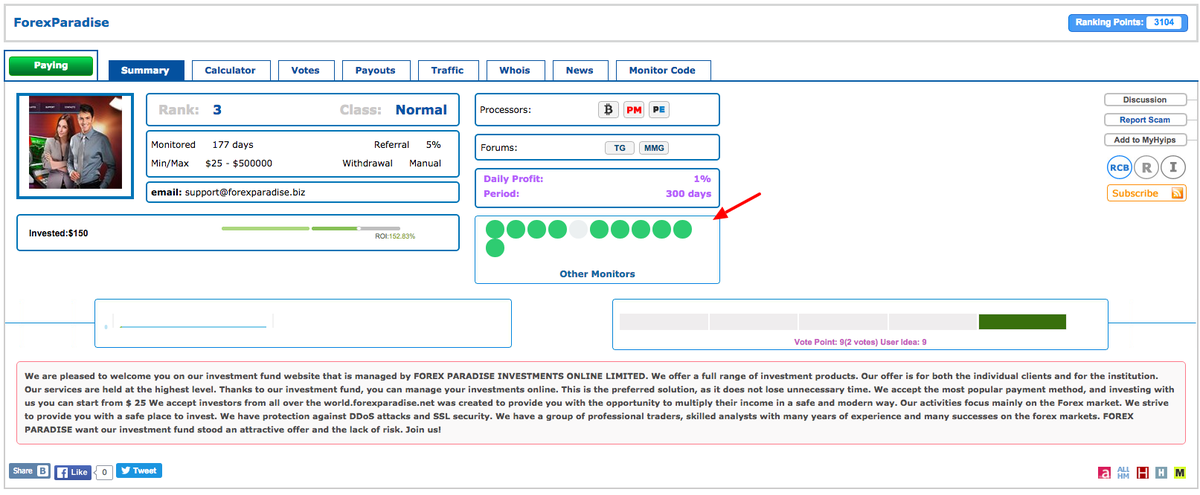Click the gray I circle icon

(1175, 168)
